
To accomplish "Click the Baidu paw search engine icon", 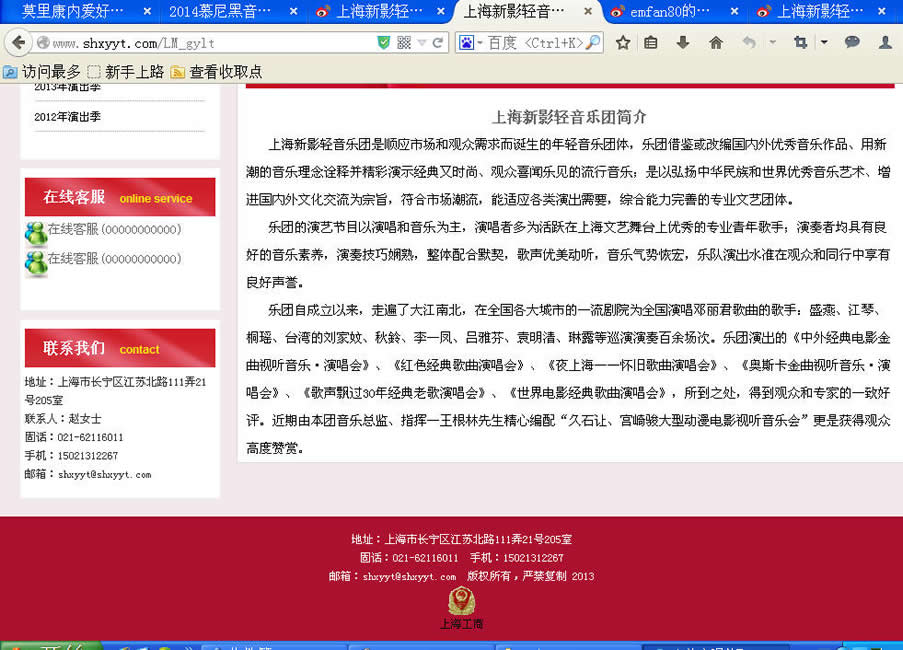I will [x=466, y=43].
